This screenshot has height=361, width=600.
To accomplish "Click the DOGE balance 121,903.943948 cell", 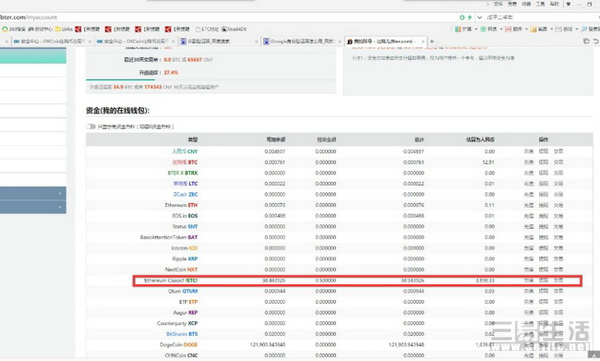I will point(267,345).
